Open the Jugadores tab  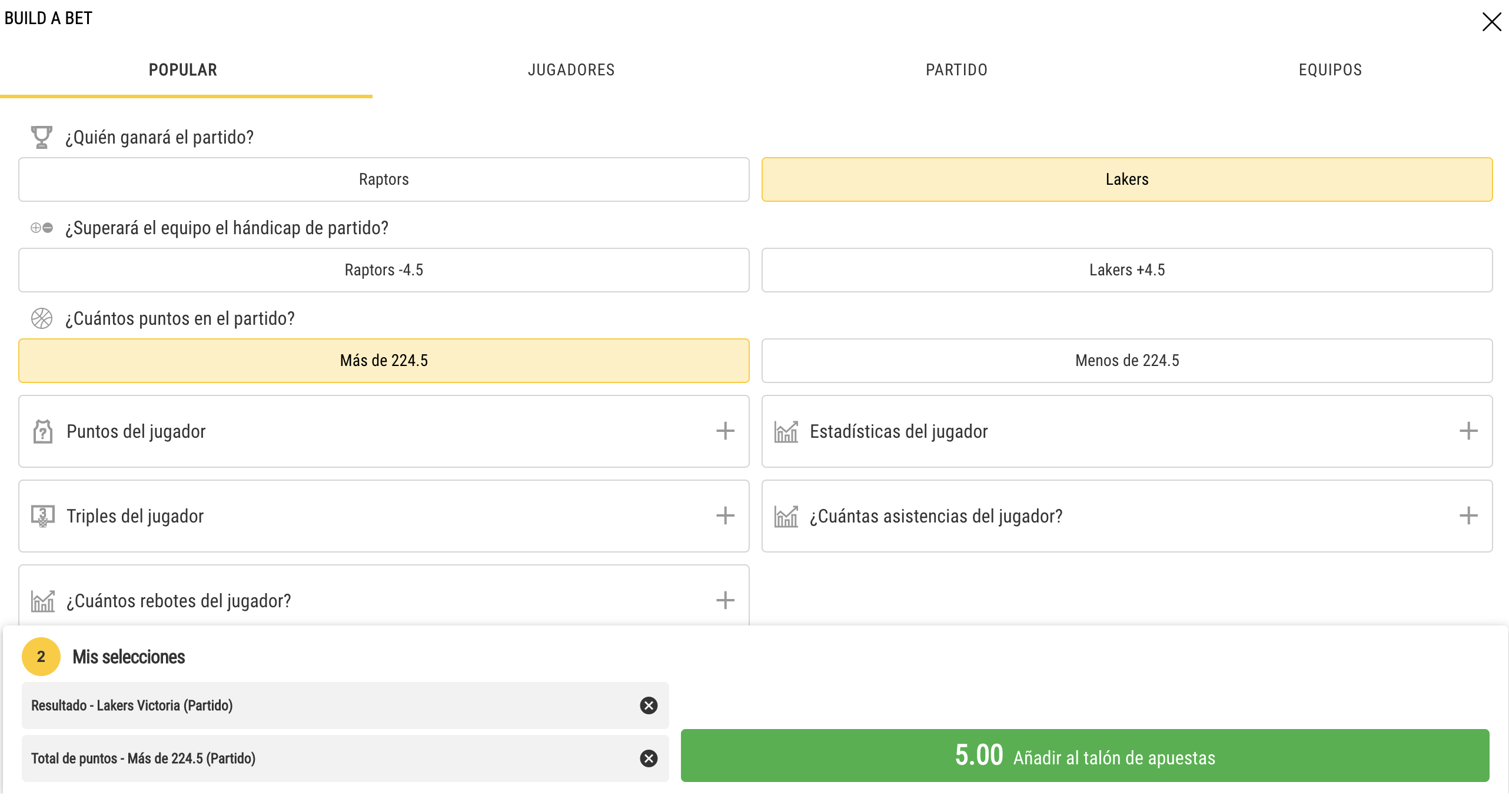pos(571,70)
